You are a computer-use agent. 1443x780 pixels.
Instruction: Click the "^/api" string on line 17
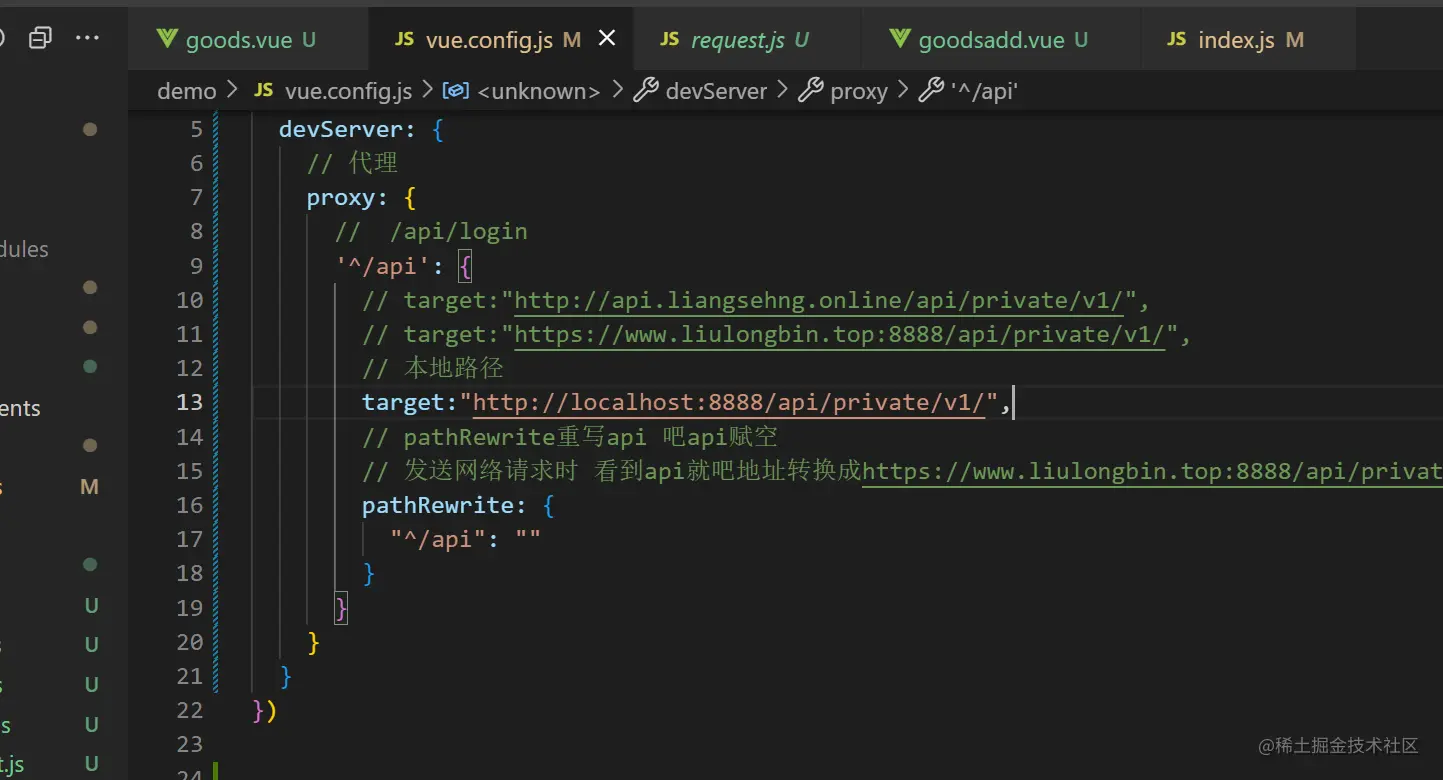coord(438,539)
